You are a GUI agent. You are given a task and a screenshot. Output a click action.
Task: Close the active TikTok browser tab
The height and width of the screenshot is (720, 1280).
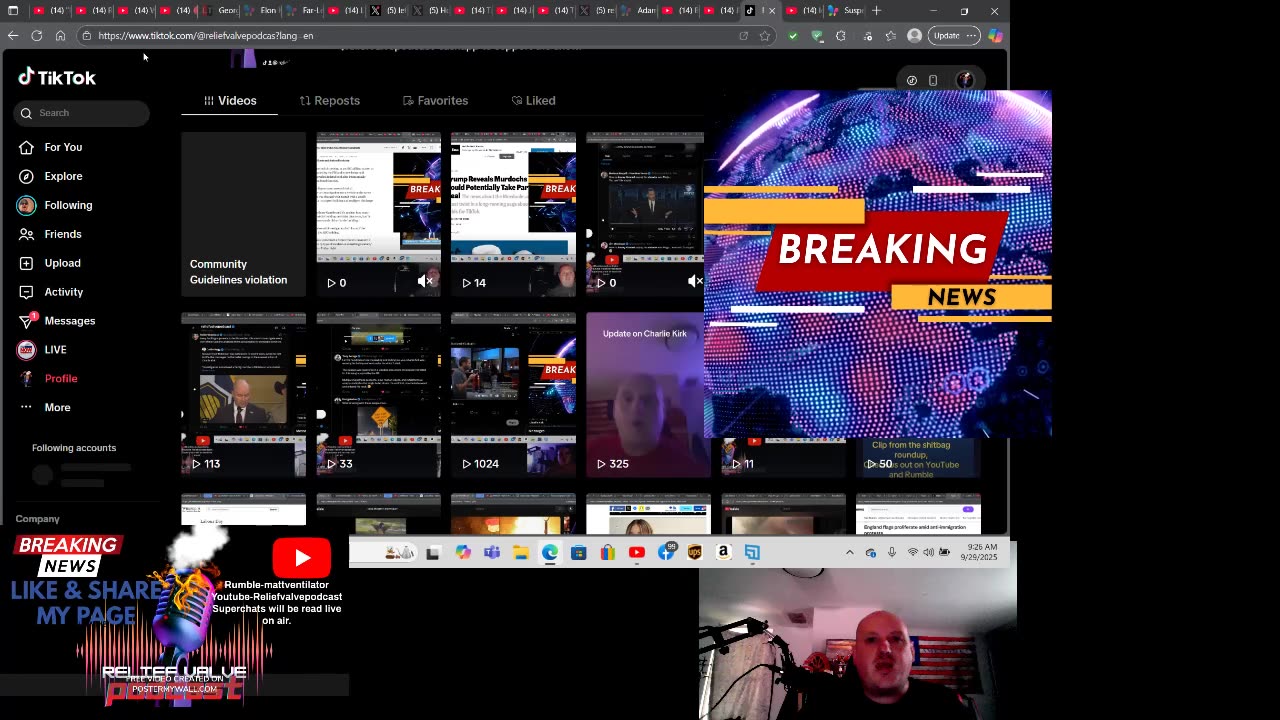click(771, 11)
